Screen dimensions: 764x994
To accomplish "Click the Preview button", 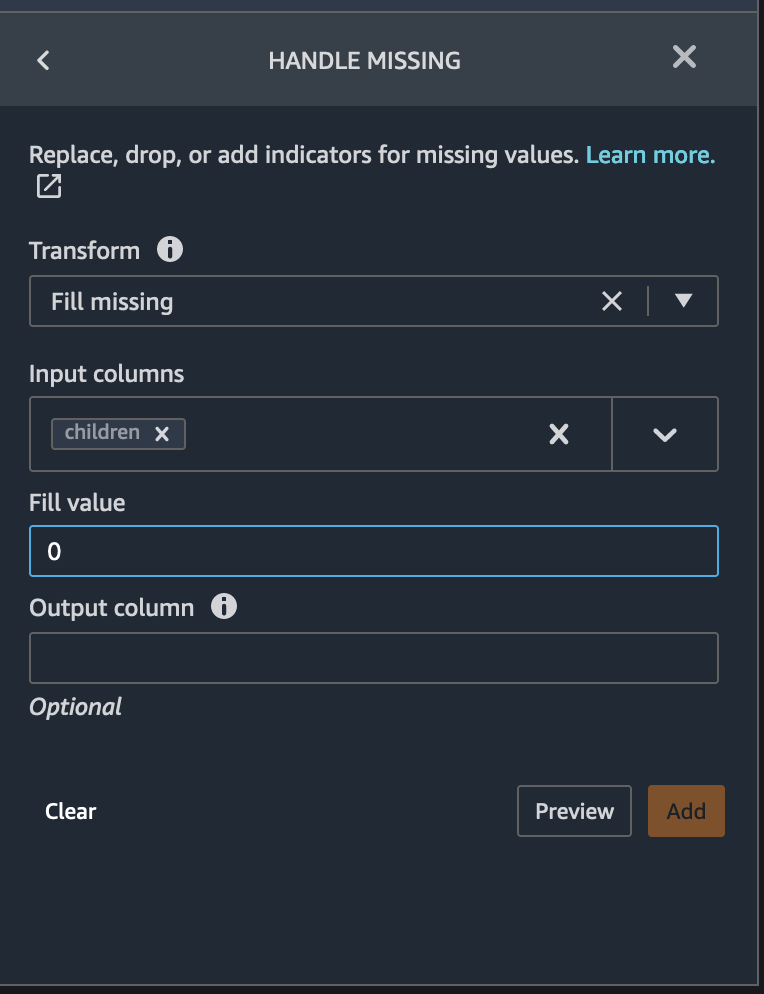I will pos(574,811).
